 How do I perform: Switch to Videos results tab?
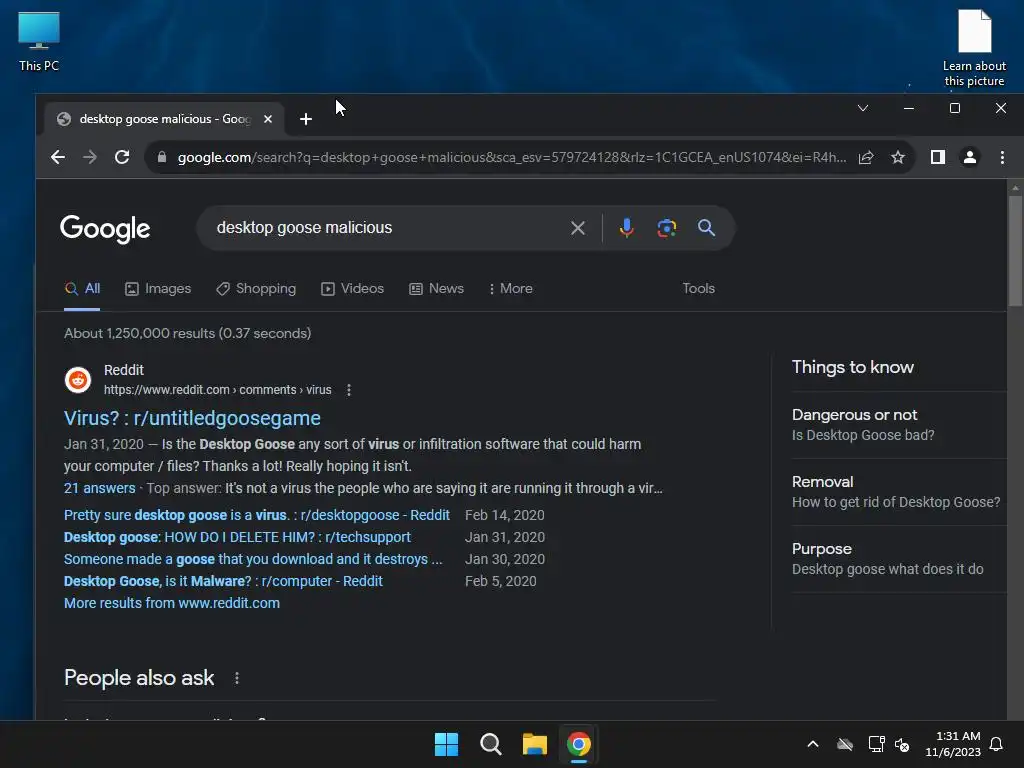(353, 289)
